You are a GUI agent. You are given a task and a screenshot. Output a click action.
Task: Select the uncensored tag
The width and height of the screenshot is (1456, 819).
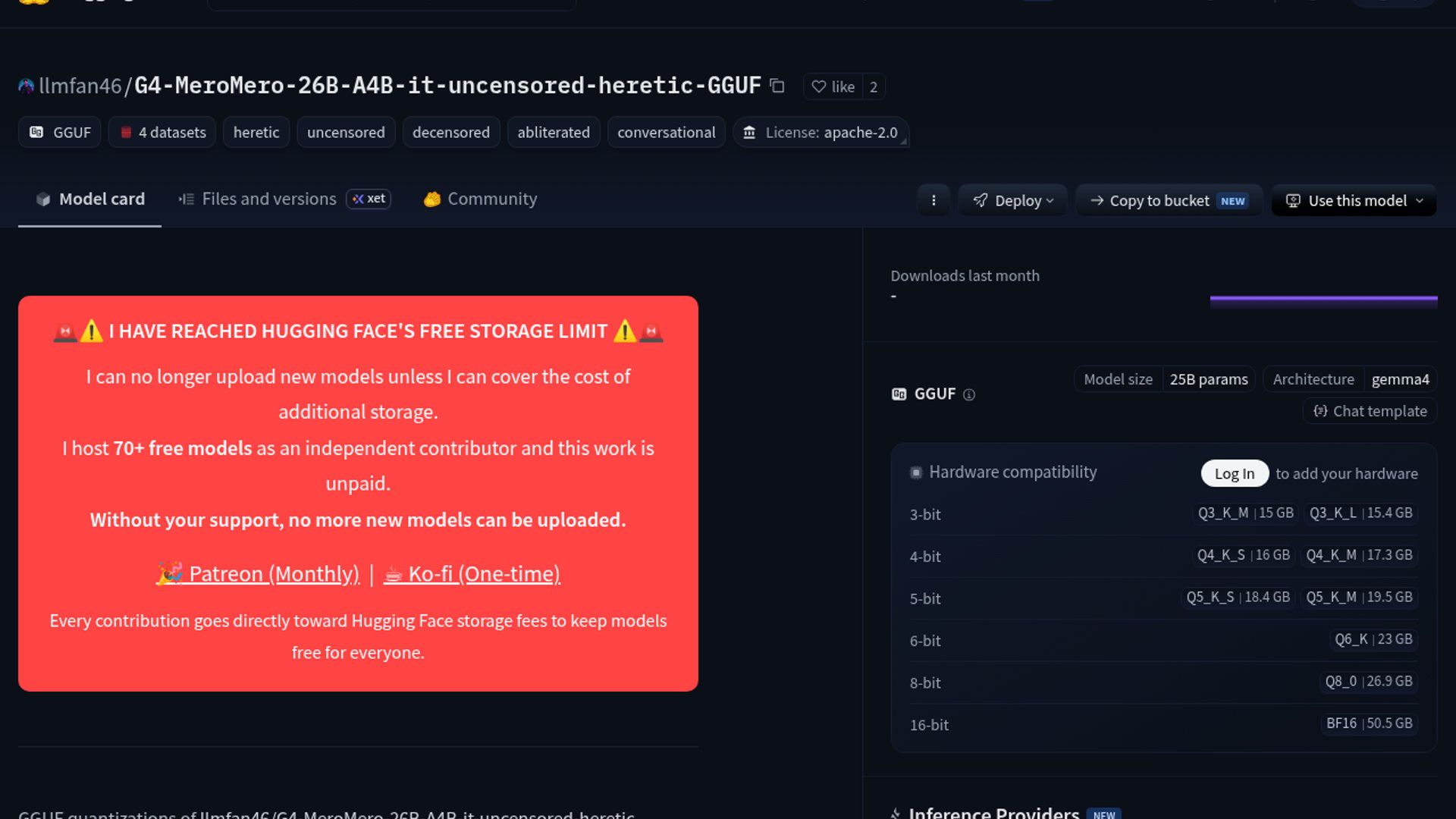[346, 132]
